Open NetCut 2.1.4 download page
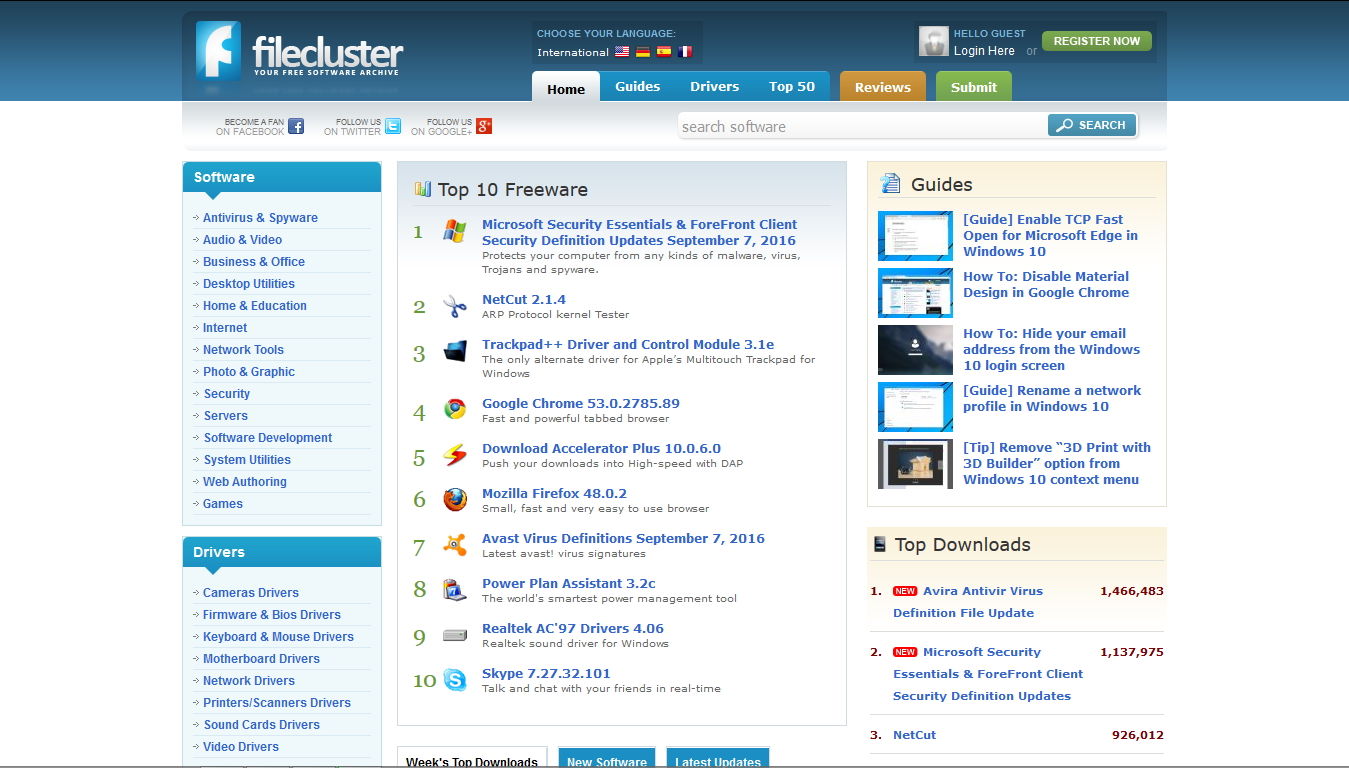This screenshot has height=768, width=1349. point(524,299)
